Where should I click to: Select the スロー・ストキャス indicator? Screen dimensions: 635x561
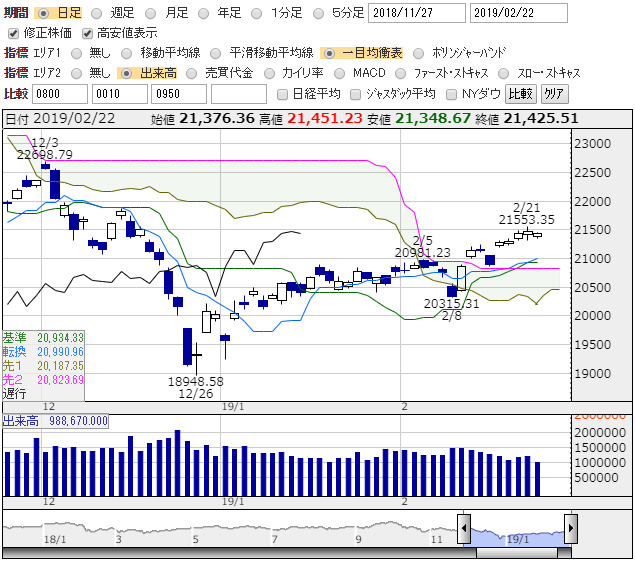503,73
